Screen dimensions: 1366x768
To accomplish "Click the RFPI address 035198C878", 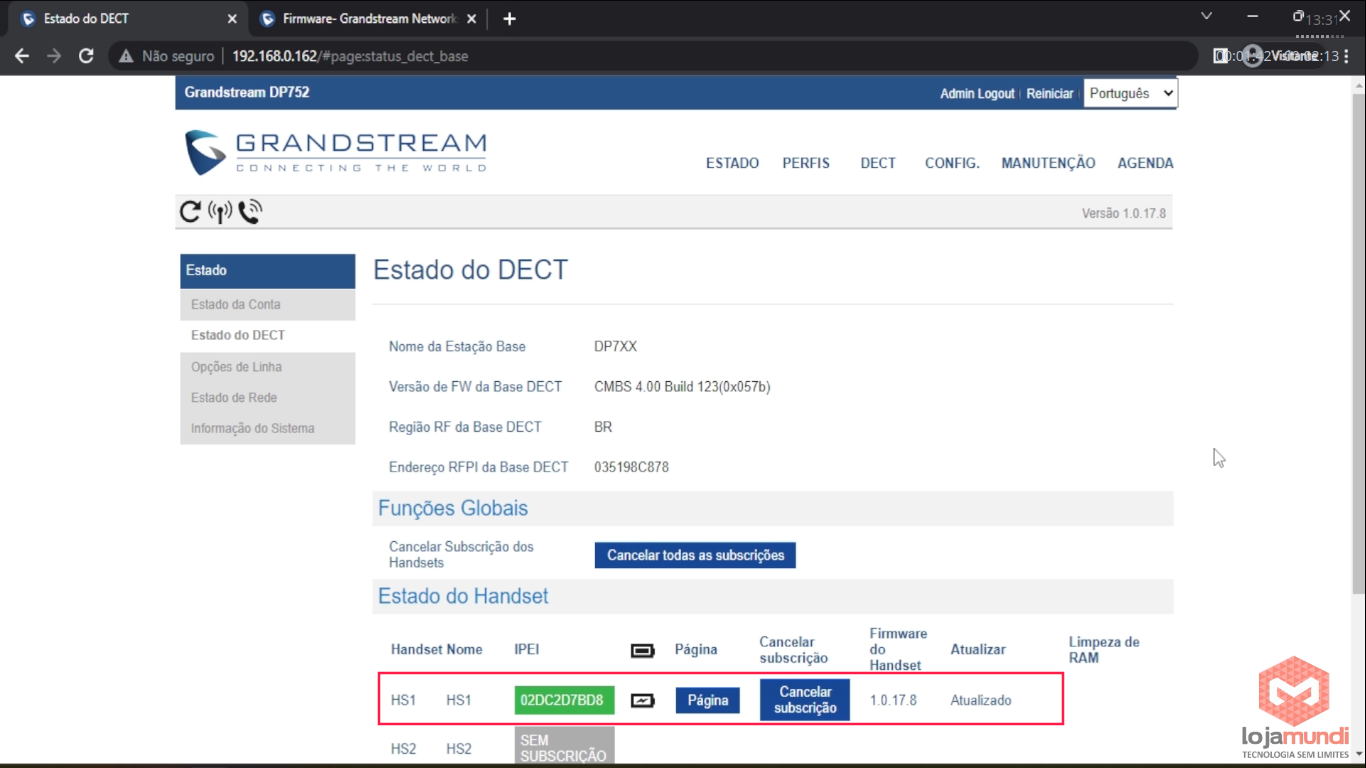I will (x=631, y=467).
